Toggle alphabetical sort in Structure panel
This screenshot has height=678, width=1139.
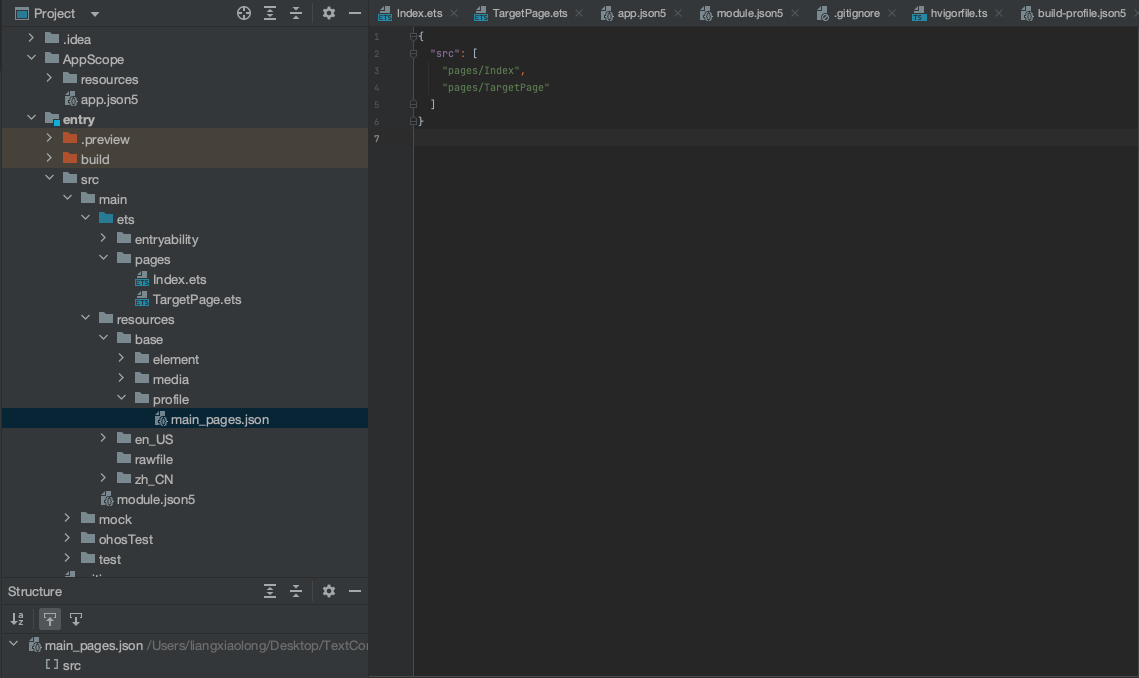17,619
